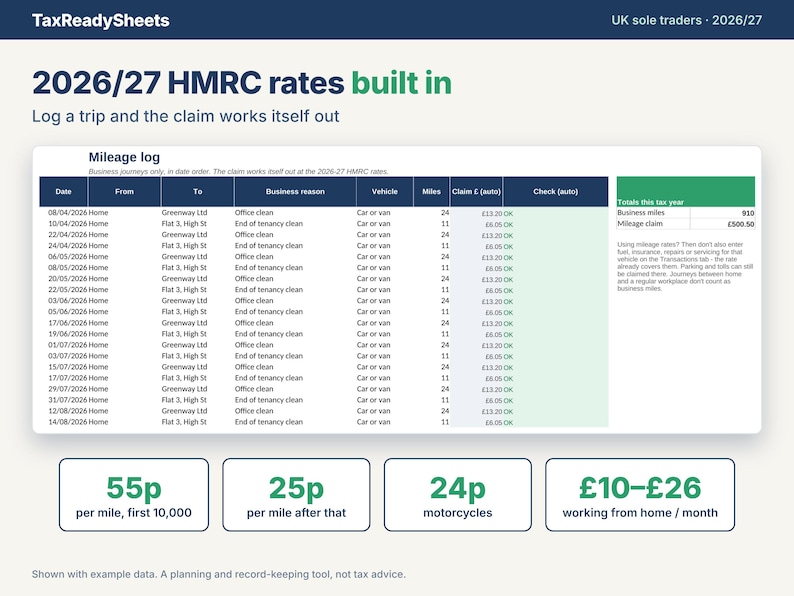Image resolution: width=794 pixels, height=596 pixels.
Task: Click the date cell 14/08/2026
Action: [67, 422]
